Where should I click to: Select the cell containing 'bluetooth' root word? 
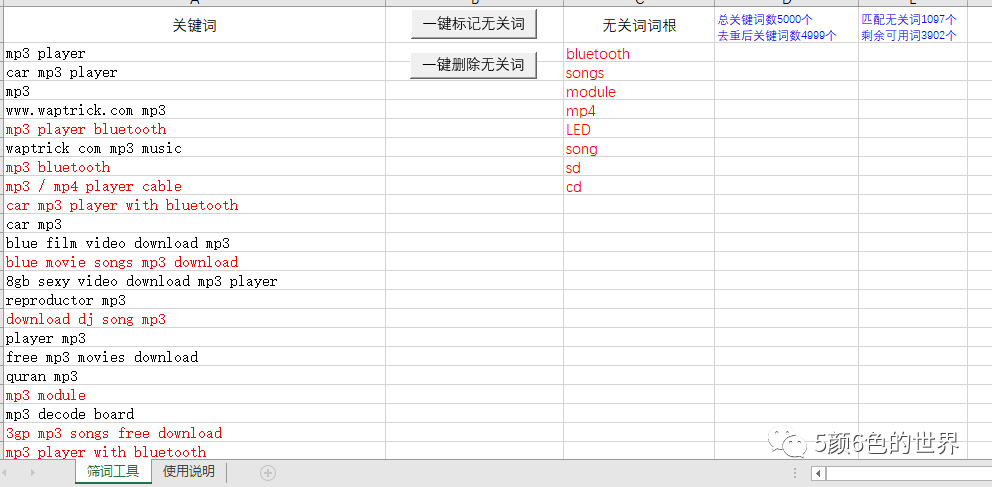click(638, 54)
